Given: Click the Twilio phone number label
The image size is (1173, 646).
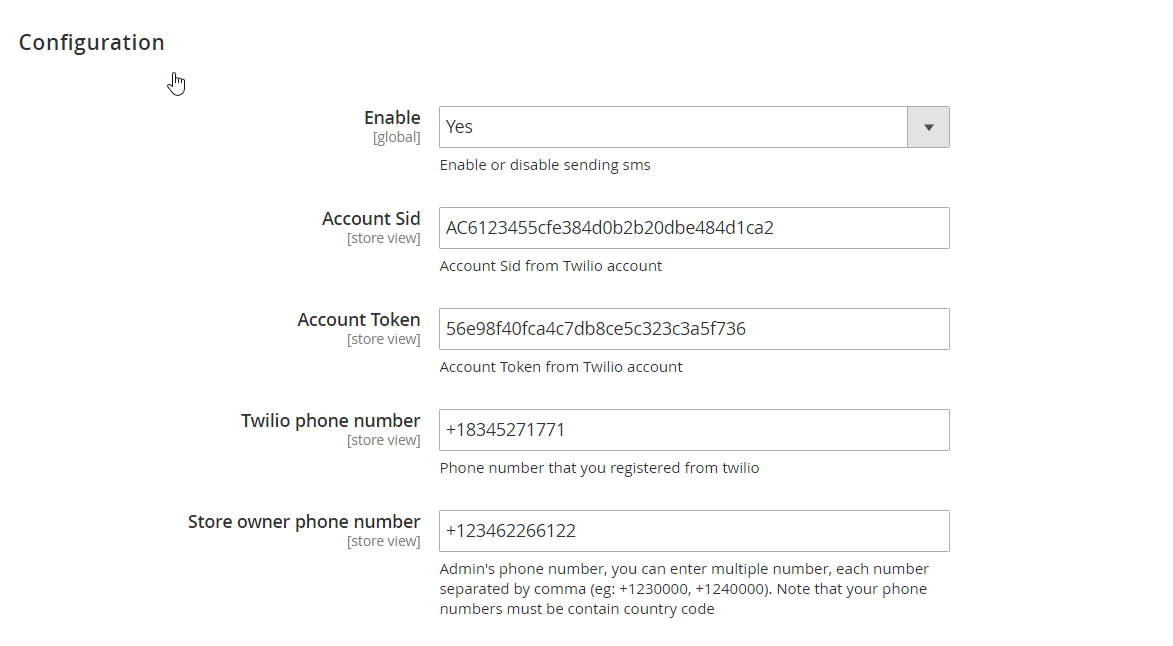Looking at the screenshot, I should [x=330, y=421].
